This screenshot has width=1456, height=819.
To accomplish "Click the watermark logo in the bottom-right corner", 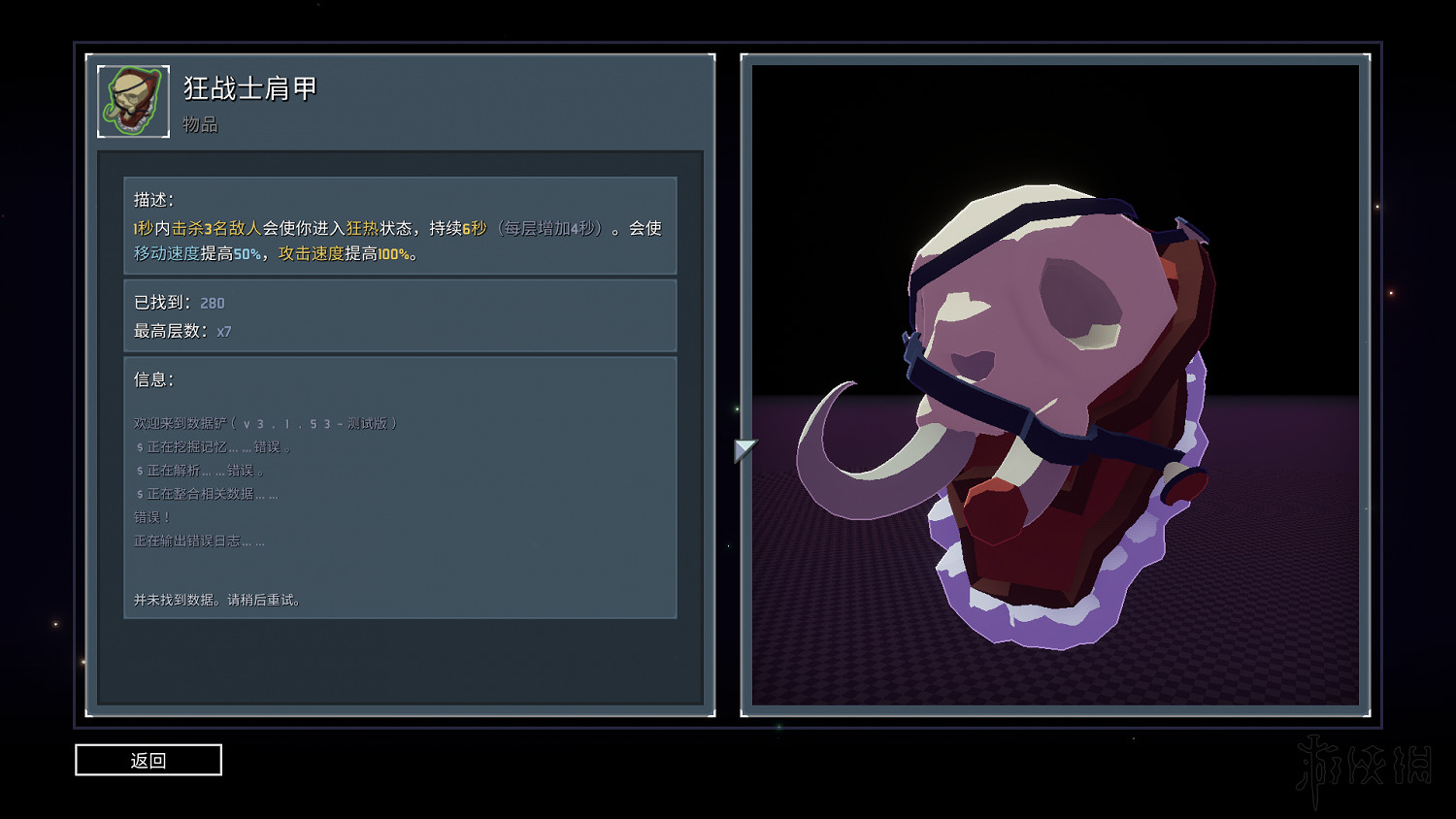I will pos(1364,767).
